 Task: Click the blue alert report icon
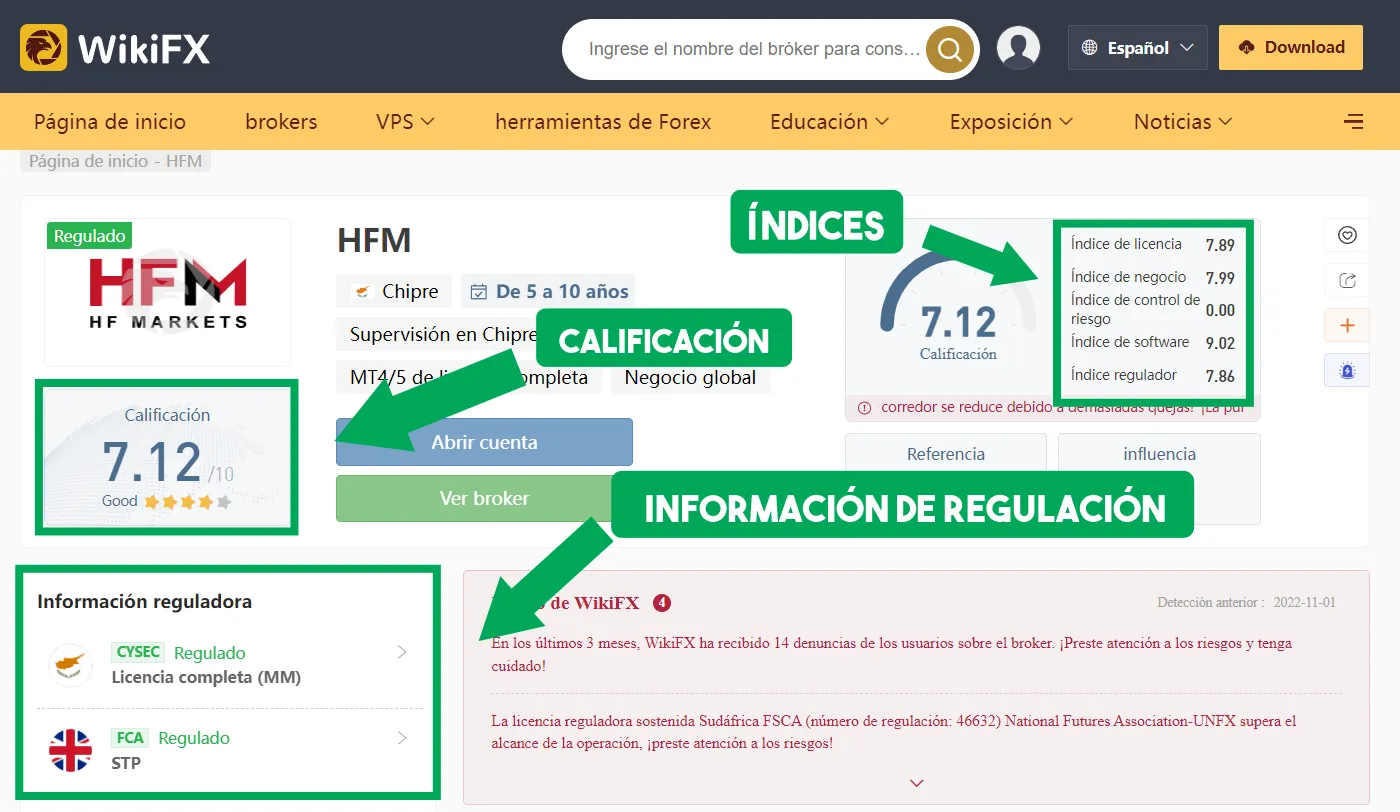[1347, 371]
